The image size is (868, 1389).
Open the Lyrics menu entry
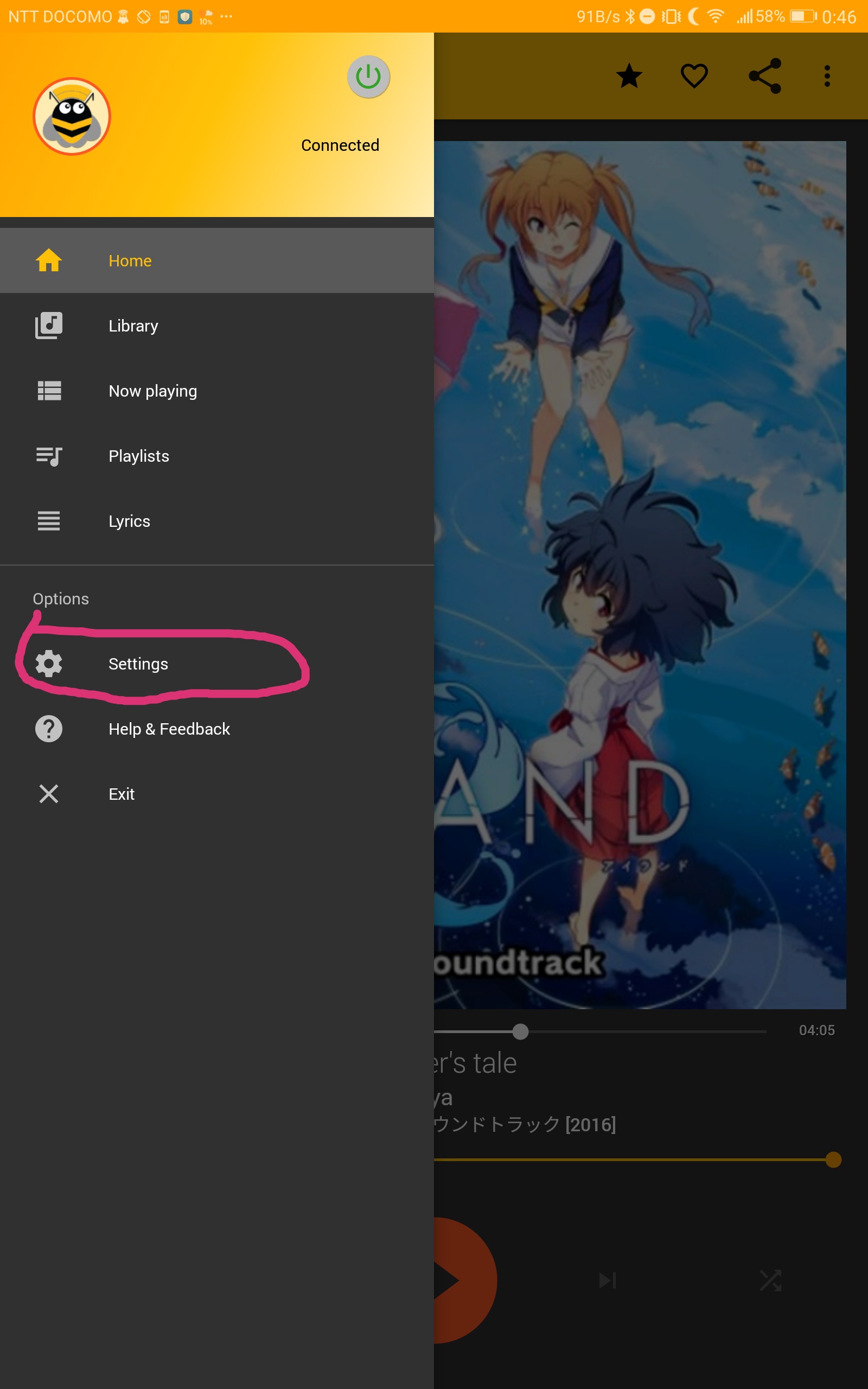point(217,521)
